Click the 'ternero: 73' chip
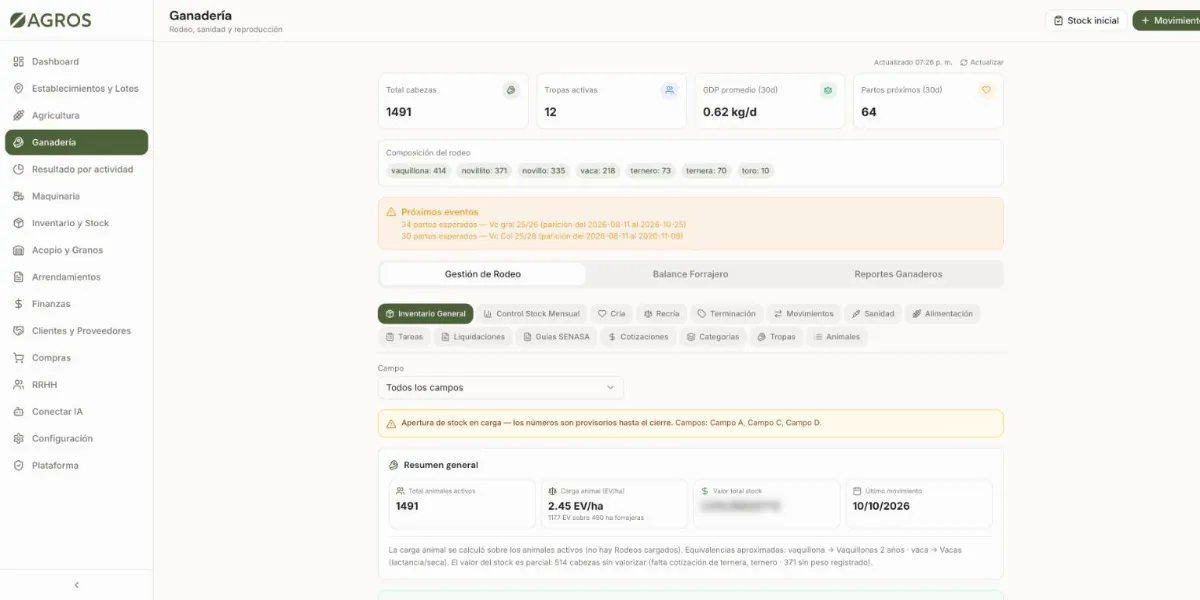This screenshot has height=600, width=1200. coord(651,171)
